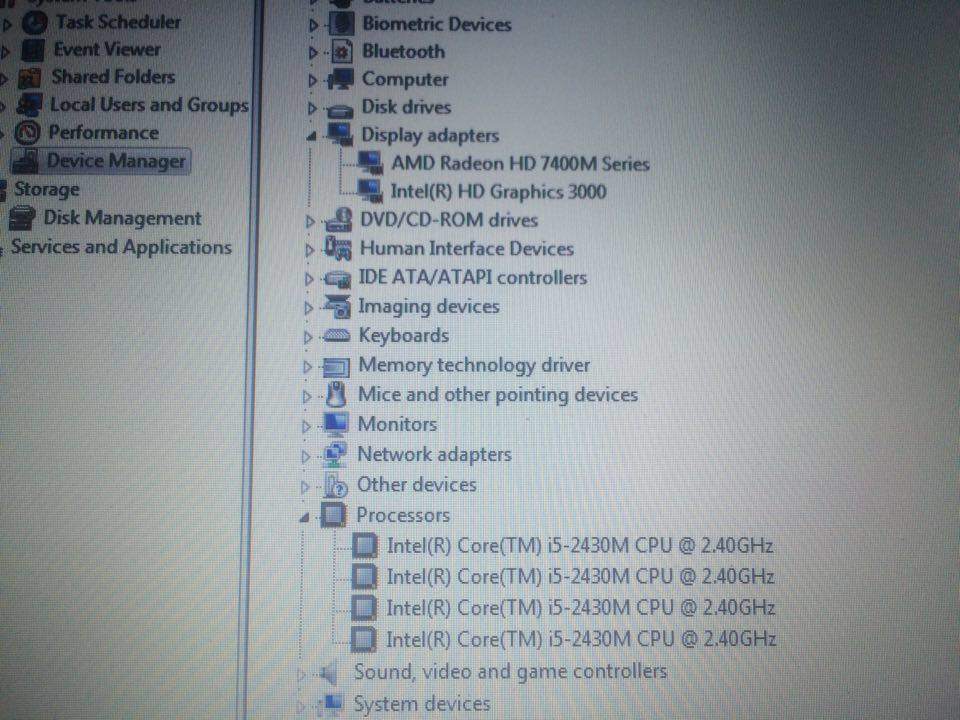Select Event Viewer in the left tree
The image size is (960, 720).
click(x=107, y=50)
